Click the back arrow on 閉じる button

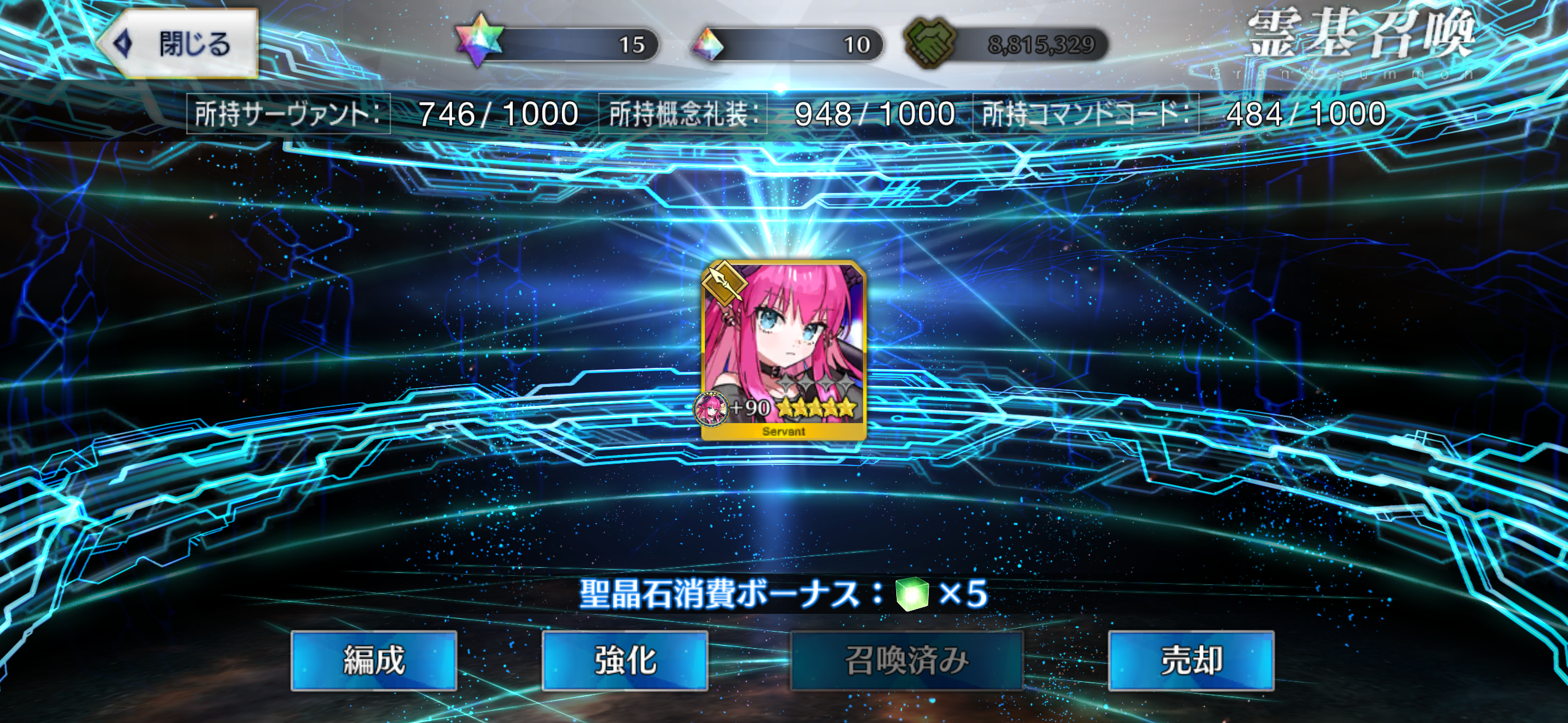point(123,44)
